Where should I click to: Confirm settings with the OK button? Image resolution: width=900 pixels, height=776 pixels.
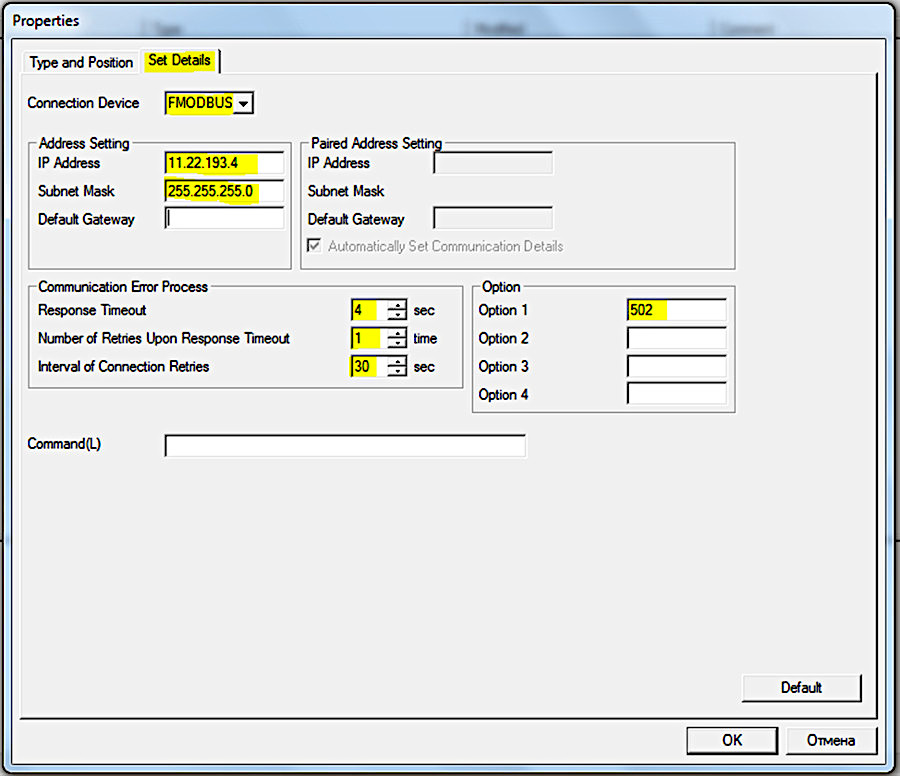click(732, 740)
